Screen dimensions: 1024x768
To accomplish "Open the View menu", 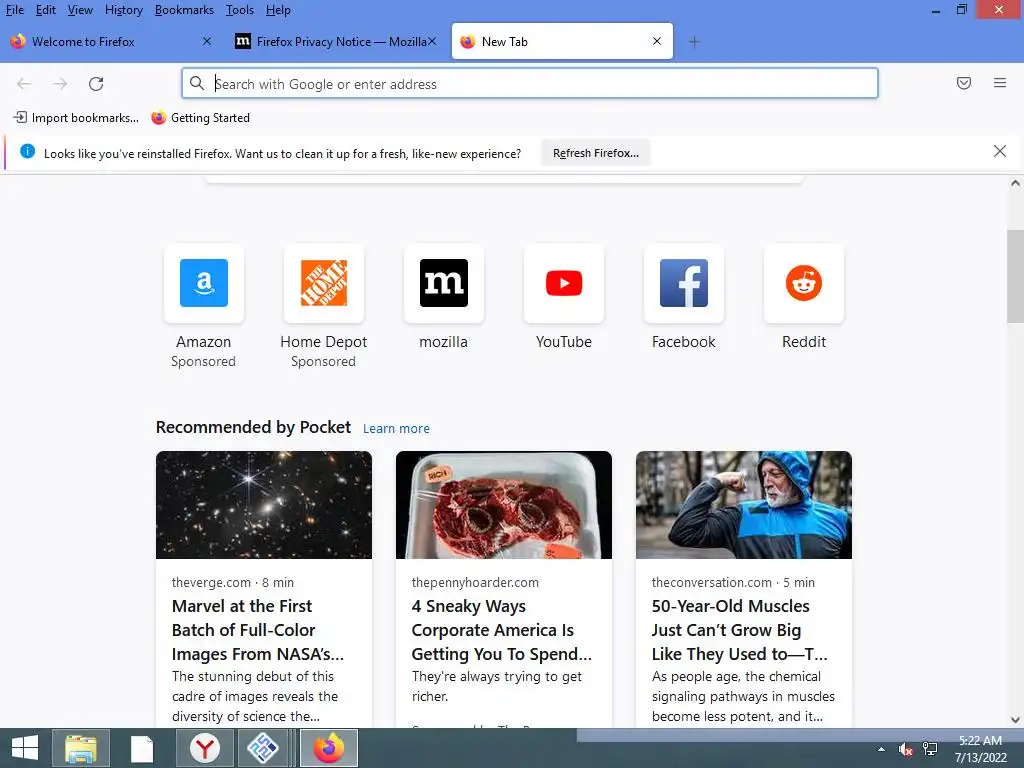I will point(80,10).
